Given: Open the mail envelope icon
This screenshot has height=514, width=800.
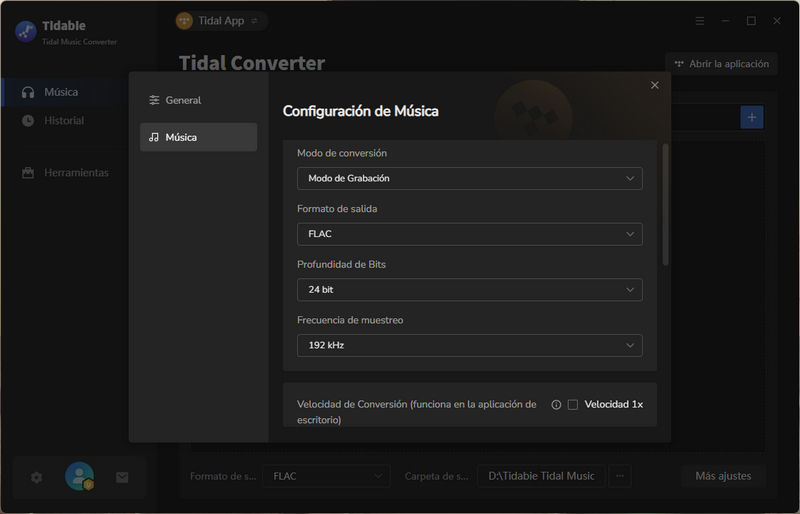Looking at the screenshot, I should pos(122,477).
